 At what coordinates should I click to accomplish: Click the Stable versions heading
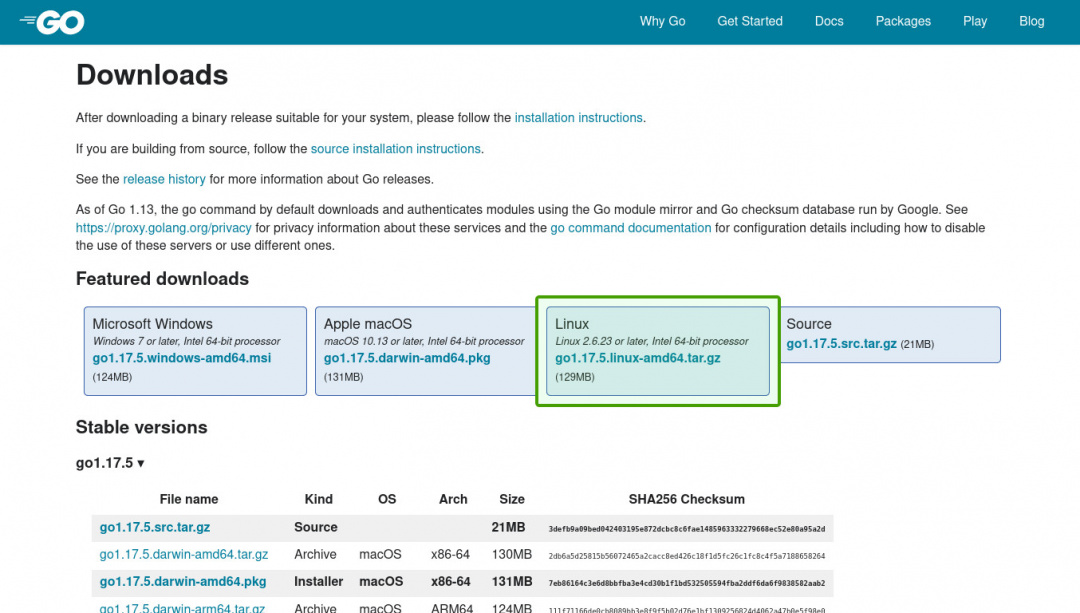141,427
